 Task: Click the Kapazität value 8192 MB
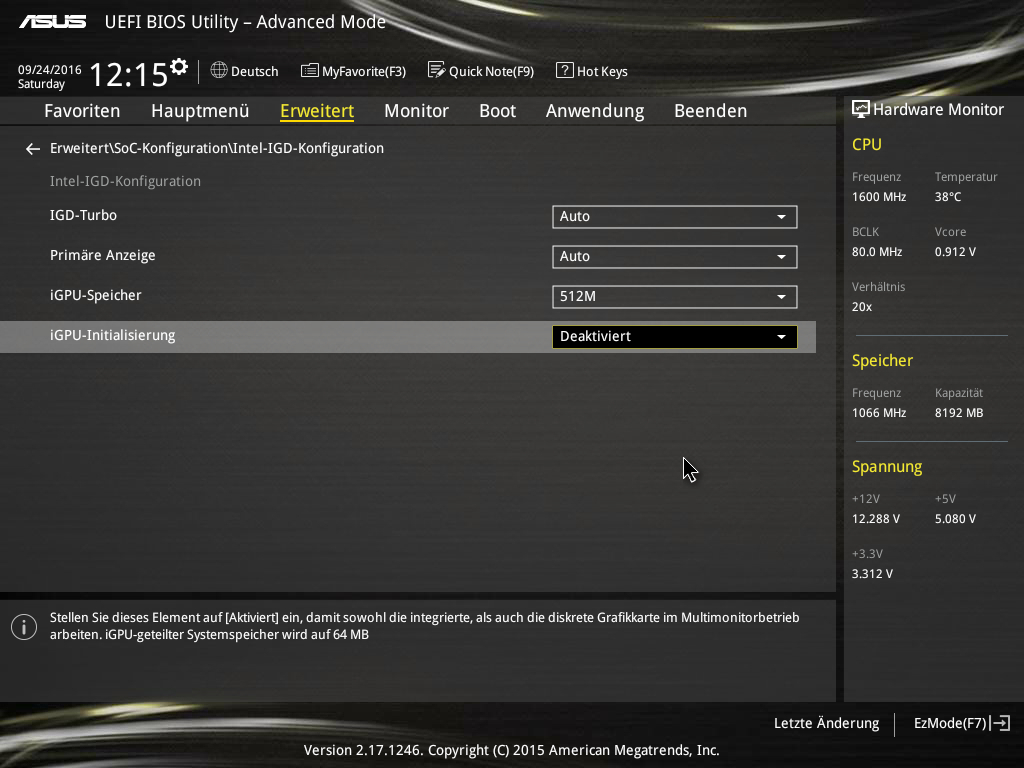pyautogui.click(x=959, y=413)
